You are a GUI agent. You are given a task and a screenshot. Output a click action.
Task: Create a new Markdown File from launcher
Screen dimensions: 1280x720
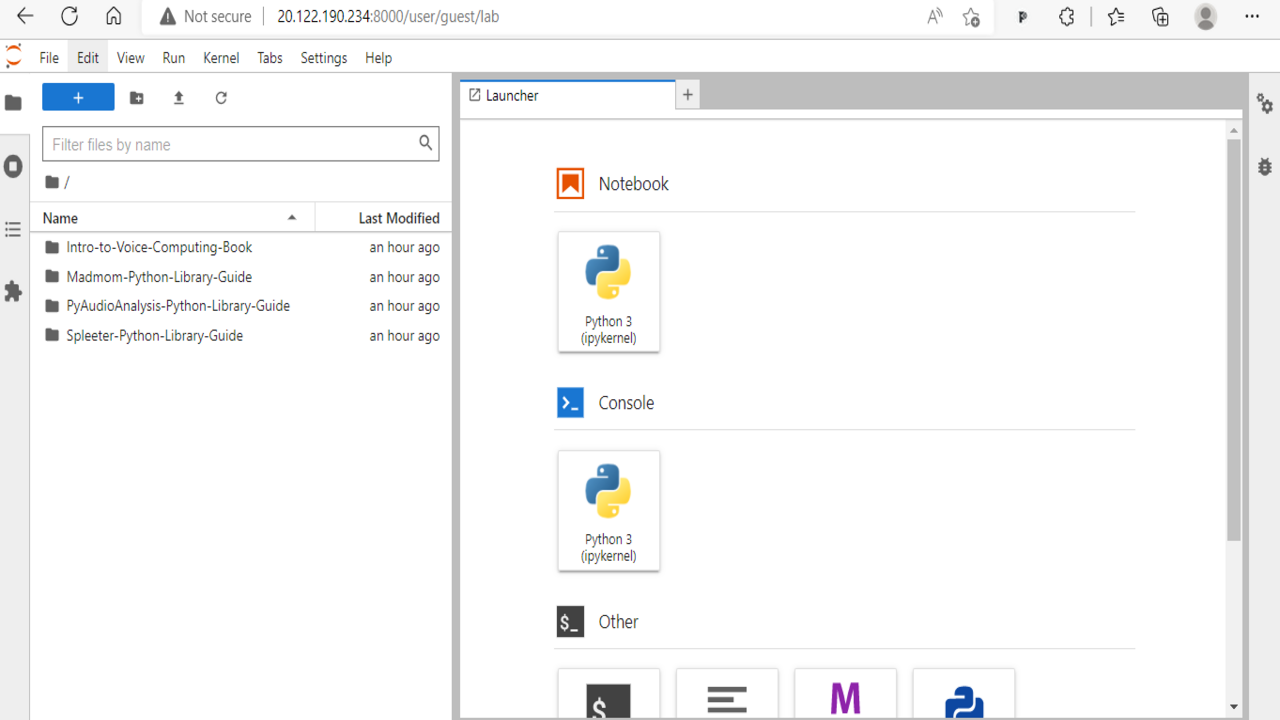click(845, 694)
